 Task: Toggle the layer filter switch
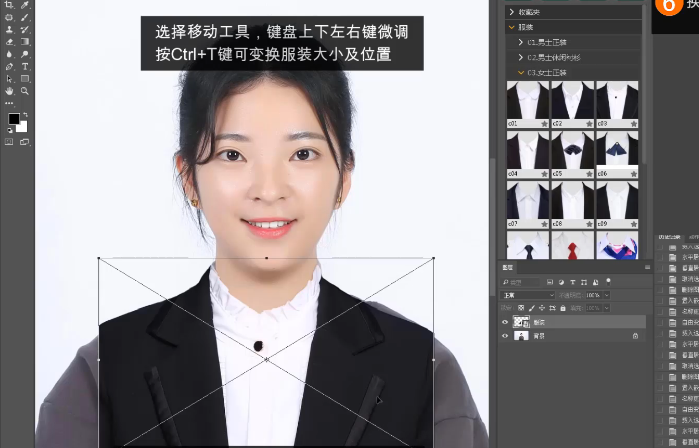(x=609, y=282)
